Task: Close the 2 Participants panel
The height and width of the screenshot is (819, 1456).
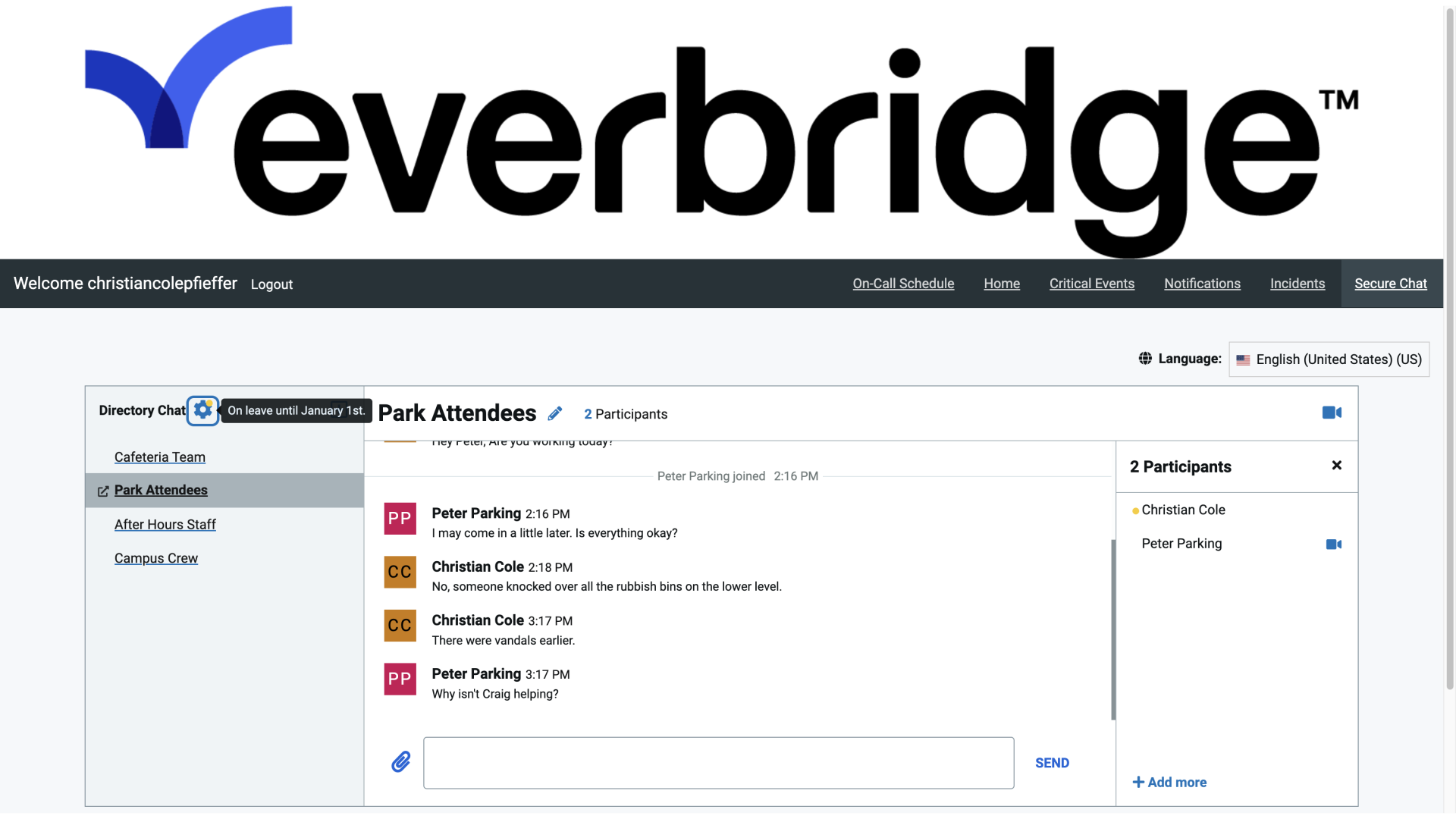Action: (x=1337, y=465)
